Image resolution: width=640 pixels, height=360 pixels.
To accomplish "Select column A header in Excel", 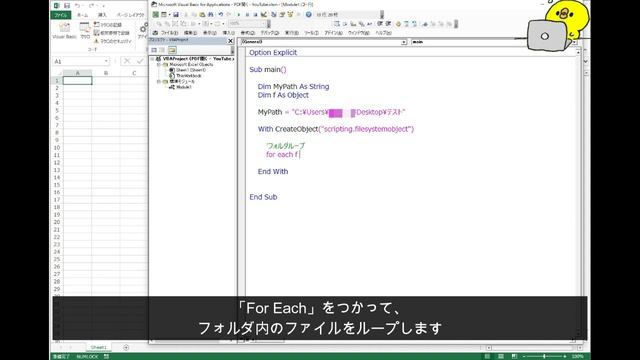I will pos(78,73).
